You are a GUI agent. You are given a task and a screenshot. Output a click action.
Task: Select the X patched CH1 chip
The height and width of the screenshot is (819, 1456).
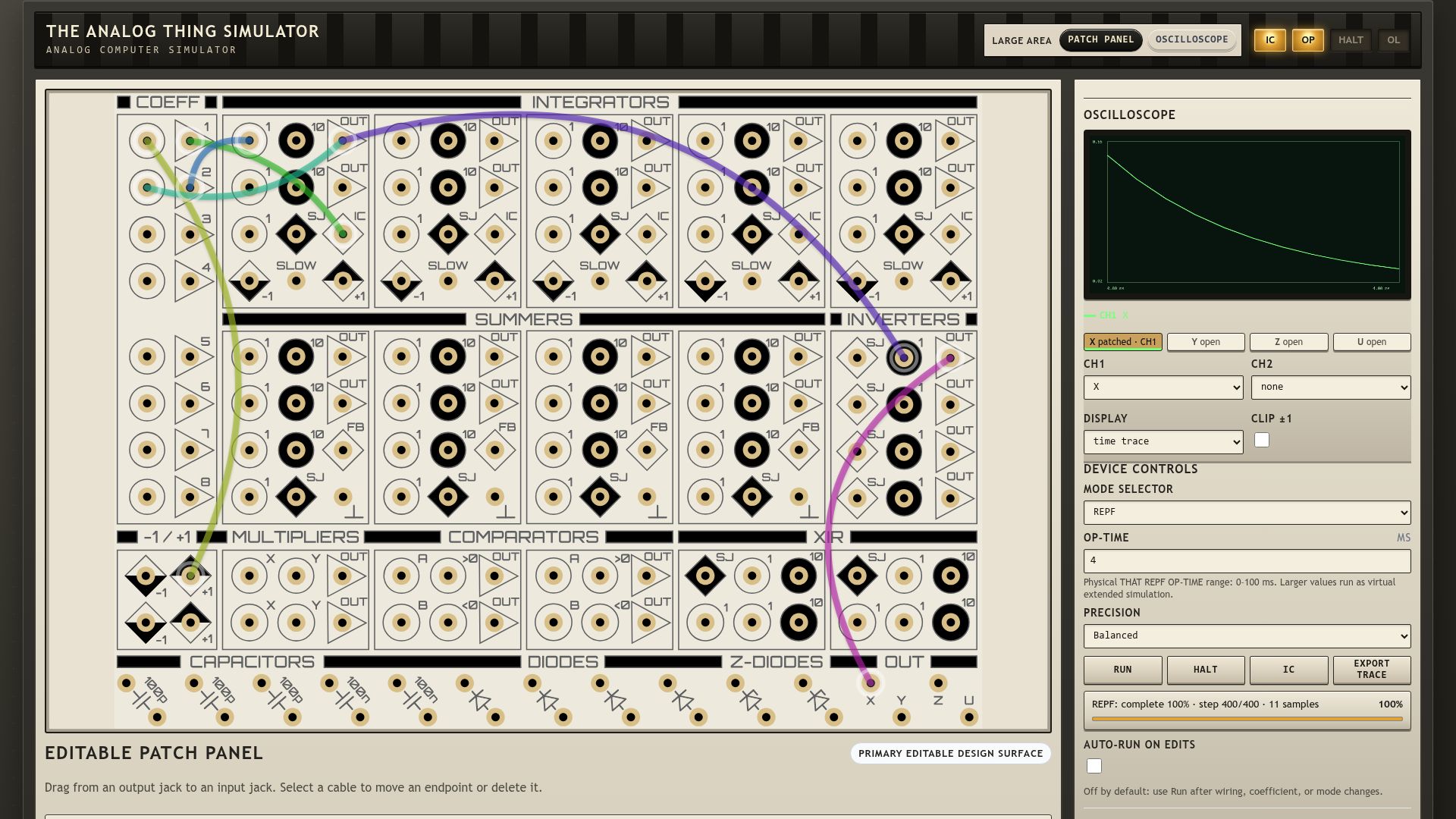click(1122, 342)
